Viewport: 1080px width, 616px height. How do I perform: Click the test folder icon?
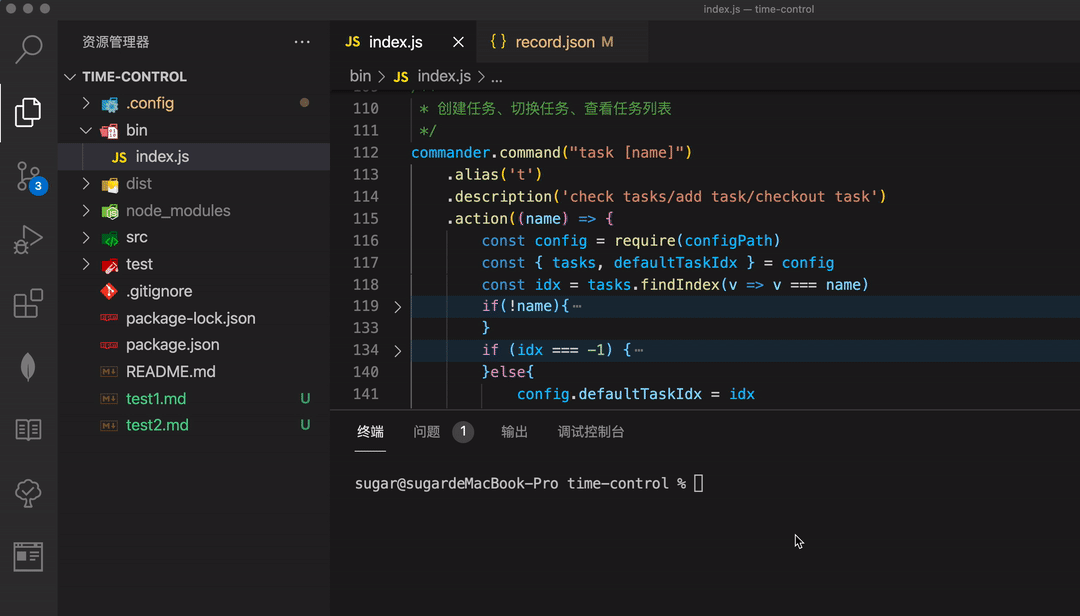point(110,265)
